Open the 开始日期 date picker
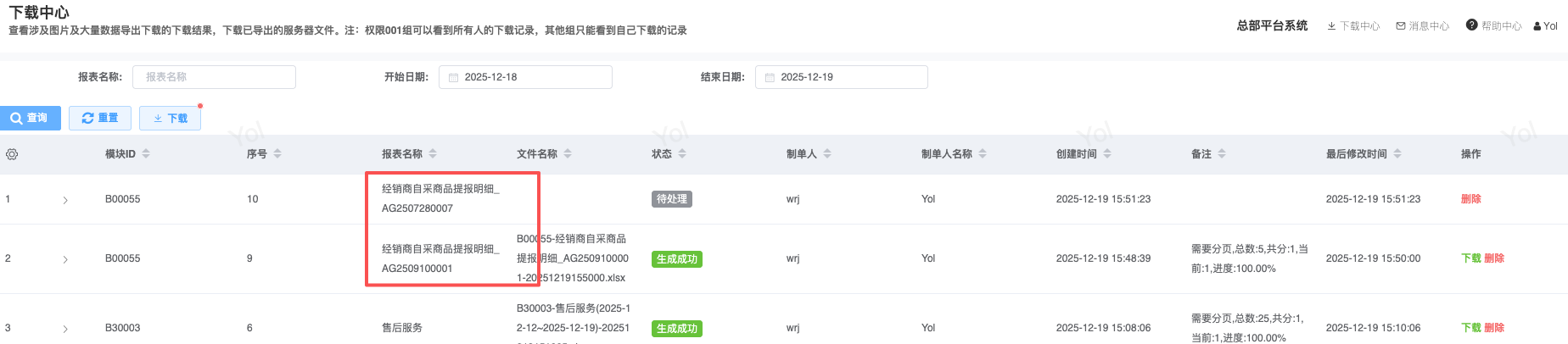This screenshot has height=344, width=1568. click(525, 77)
